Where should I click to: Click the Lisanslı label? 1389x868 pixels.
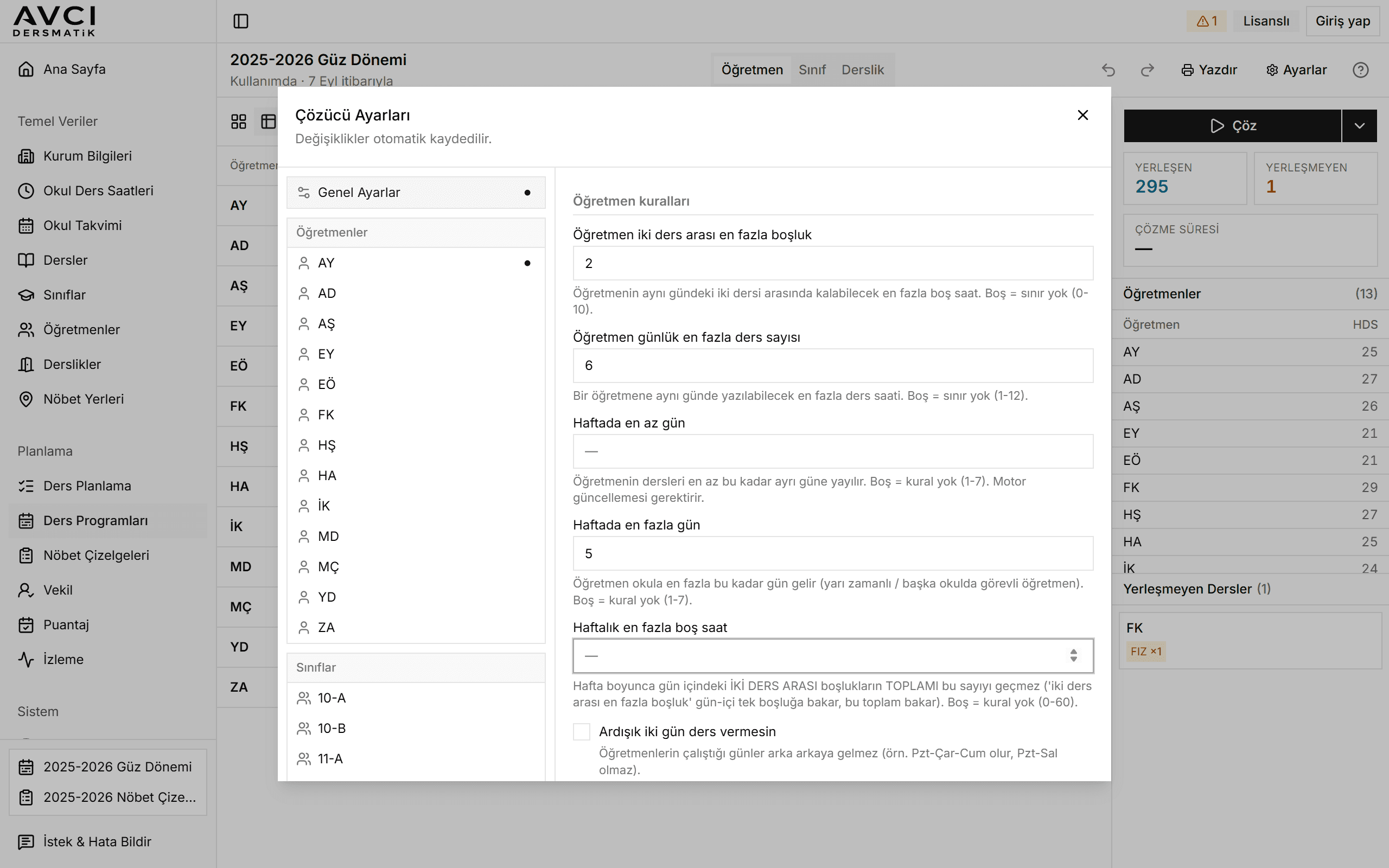[1266, 21]
